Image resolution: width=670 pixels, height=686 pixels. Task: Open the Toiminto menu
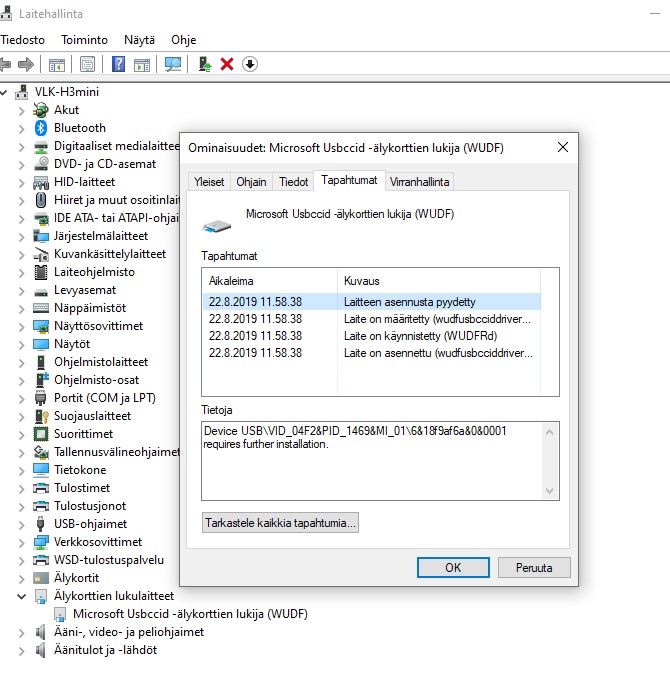(x=84, y=40)
